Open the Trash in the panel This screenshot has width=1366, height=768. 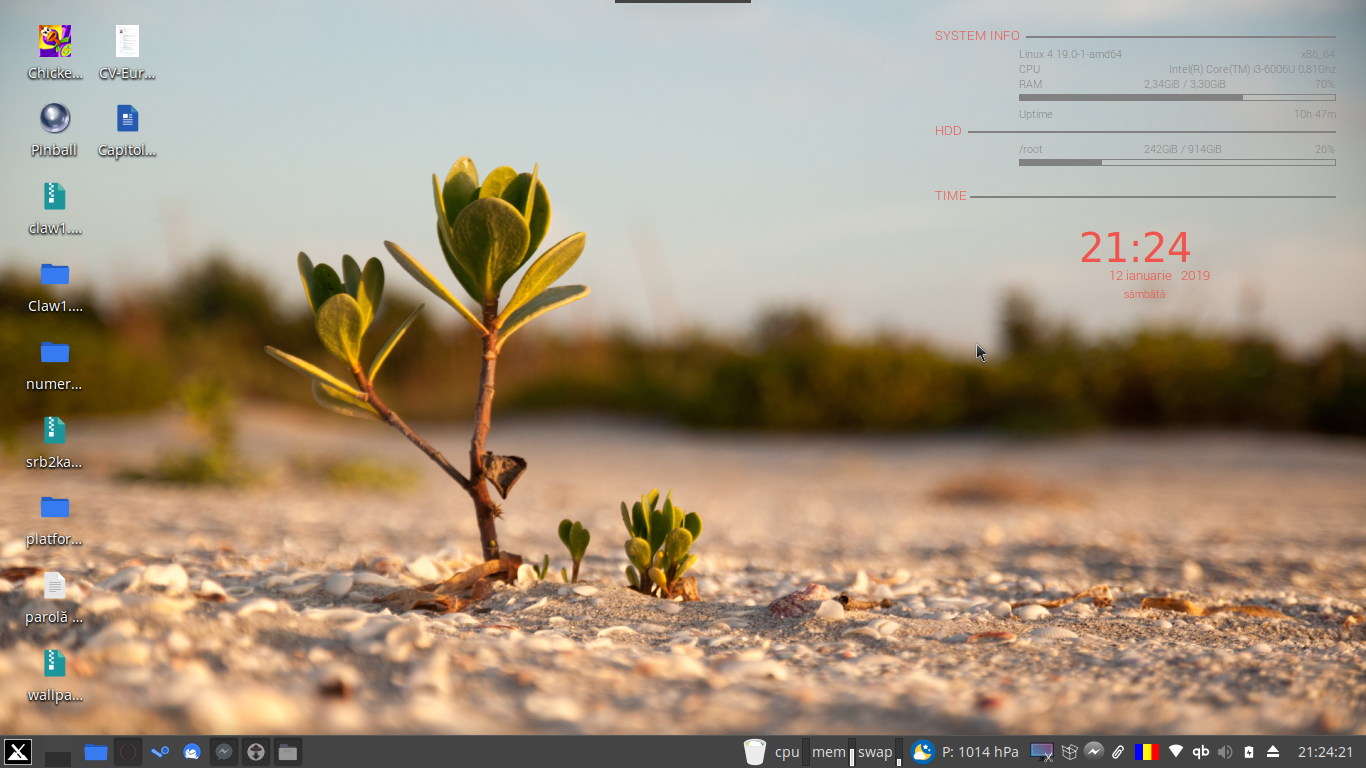(x=755, y=752)
